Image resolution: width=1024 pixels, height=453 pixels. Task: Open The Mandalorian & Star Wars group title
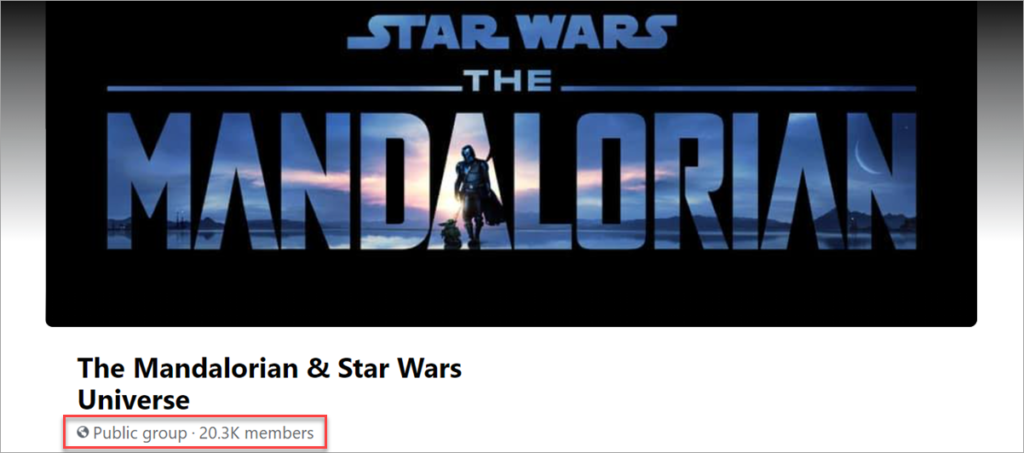270,369
